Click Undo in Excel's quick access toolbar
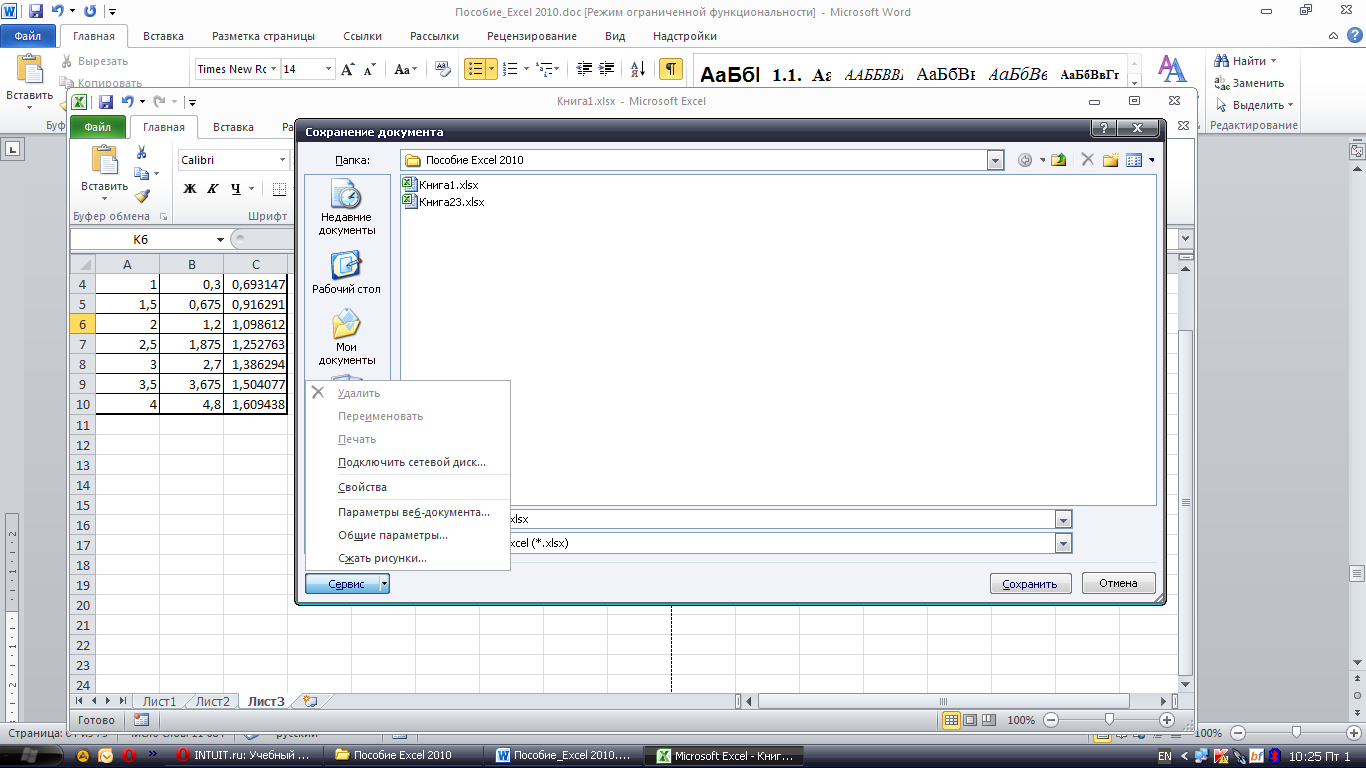 tap(127, 101)
